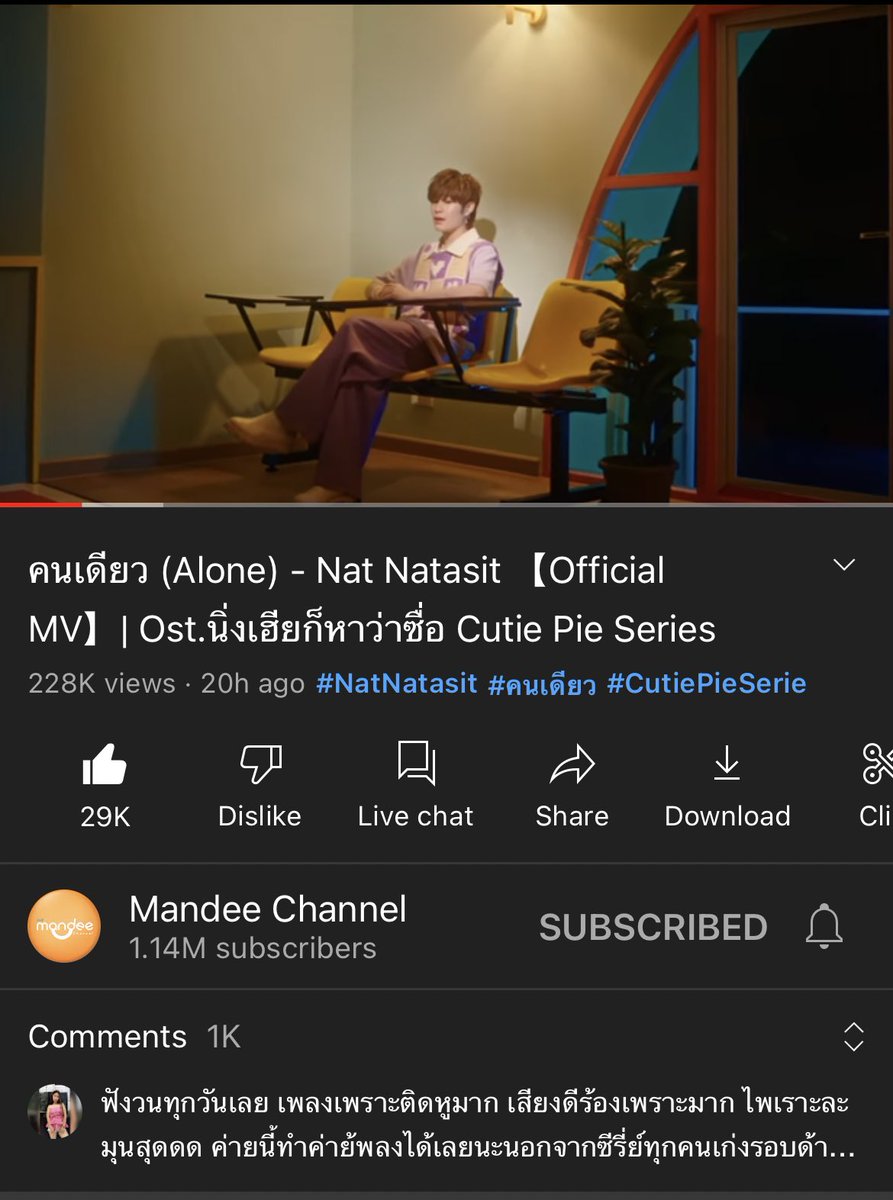Tap the Download arrow icon
This screenshot has height=1200, width=893.
727,765
